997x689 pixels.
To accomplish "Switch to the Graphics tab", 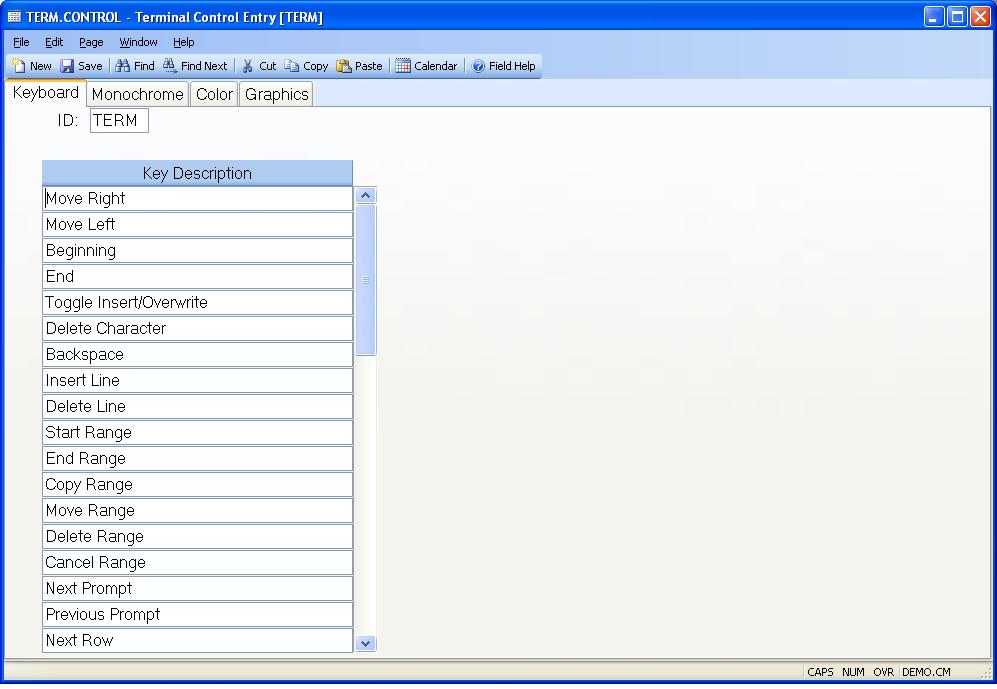I will [276, 94].
